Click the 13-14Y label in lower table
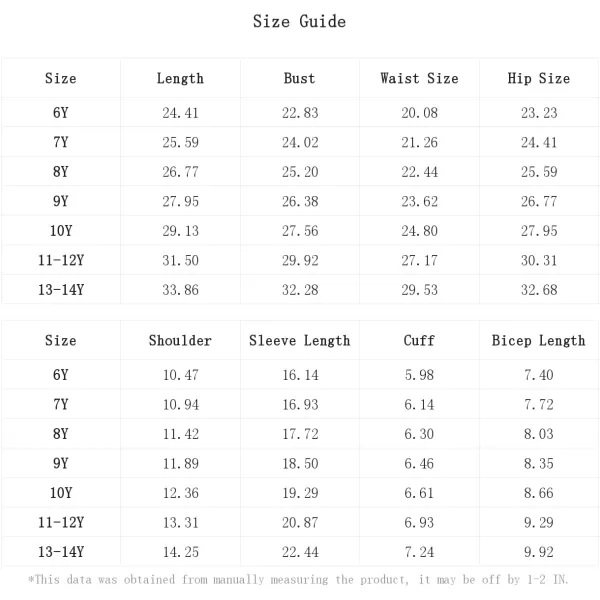 [61, 552]
